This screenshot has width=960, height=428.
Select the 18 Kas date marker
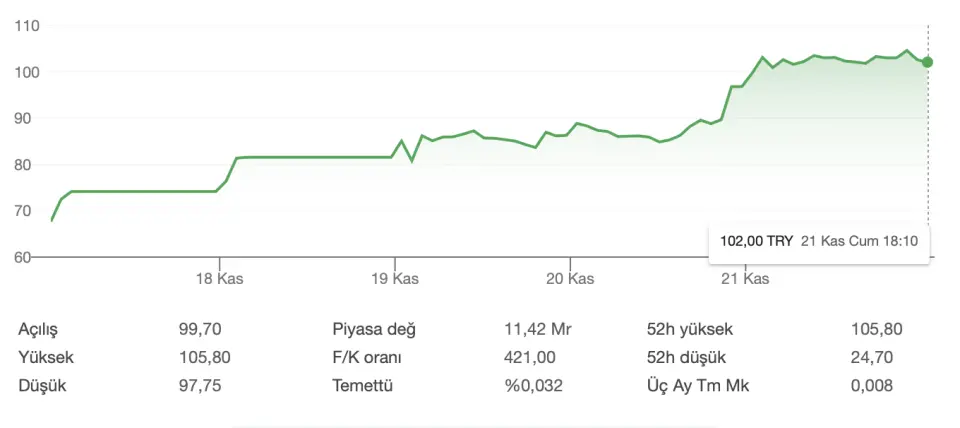click(220, 279)
